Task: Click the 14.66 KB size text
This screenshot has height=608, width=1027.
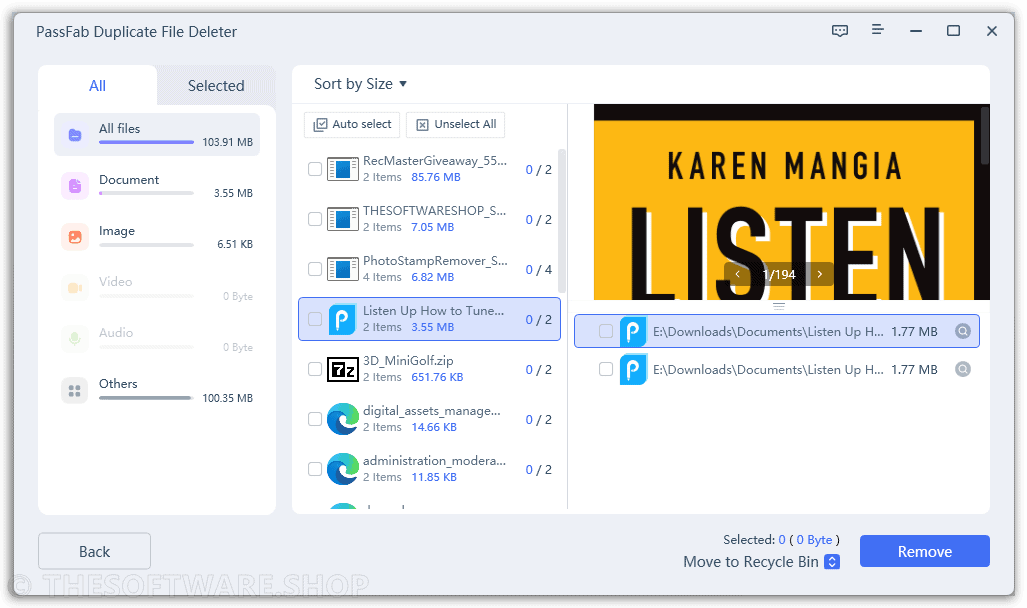Action: tap(434, 427)
